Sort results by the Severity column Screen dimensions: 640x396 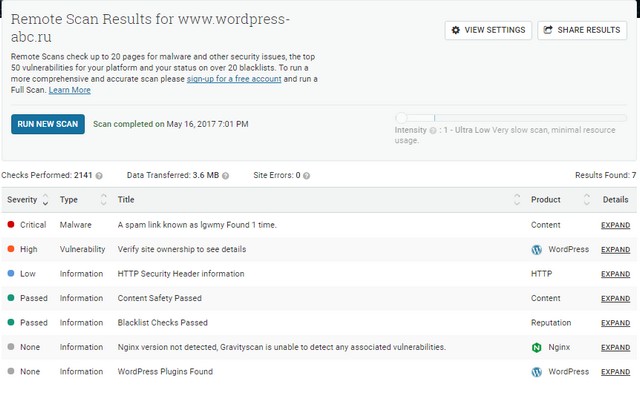[x=46, y=200]
